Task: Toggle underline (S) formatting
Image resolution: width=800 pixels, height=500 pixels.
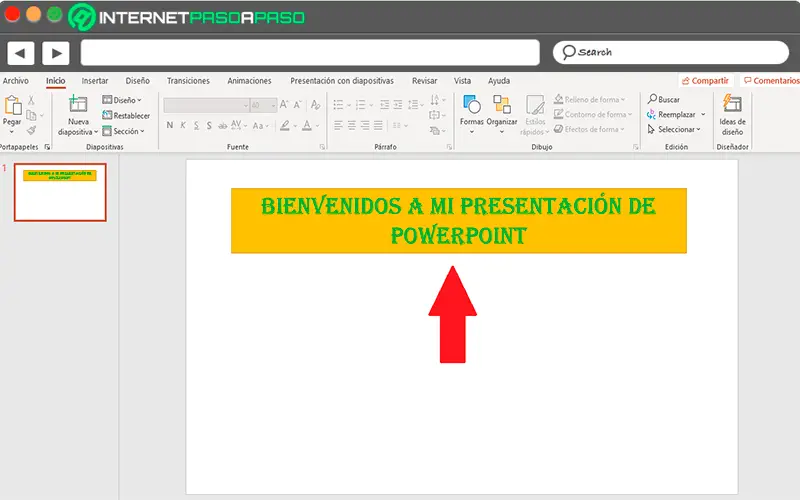Action: [195, 125]
